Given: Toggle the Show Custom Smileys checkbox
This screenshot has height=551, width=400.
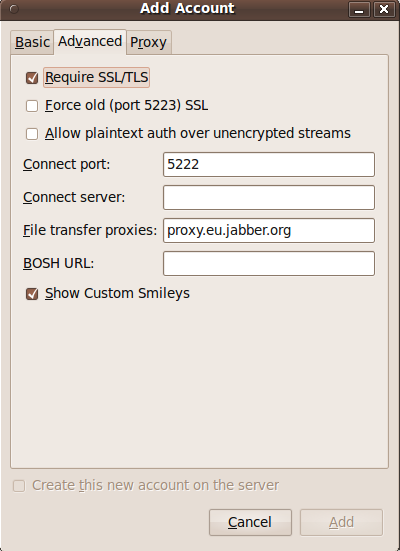Looking at the screenshot, I should pyautogui.click(x=32, y=293).
